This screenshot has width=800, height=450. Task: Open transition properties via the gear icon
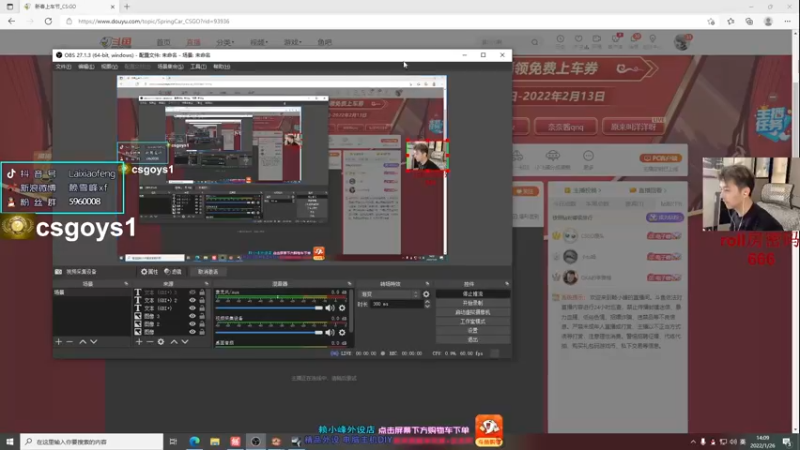pyautogui.click(x=426, y=294)
